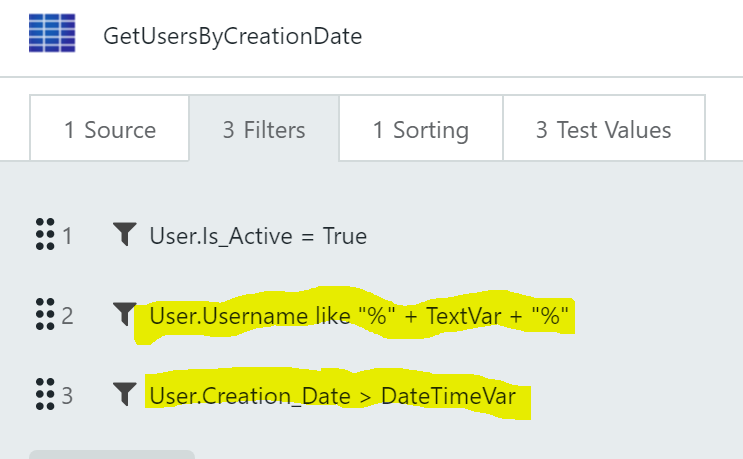Viewport: 743px width, 459px height.
Task: Click the funnel icon for the Creation_Date filter
Action: (123, 396)
